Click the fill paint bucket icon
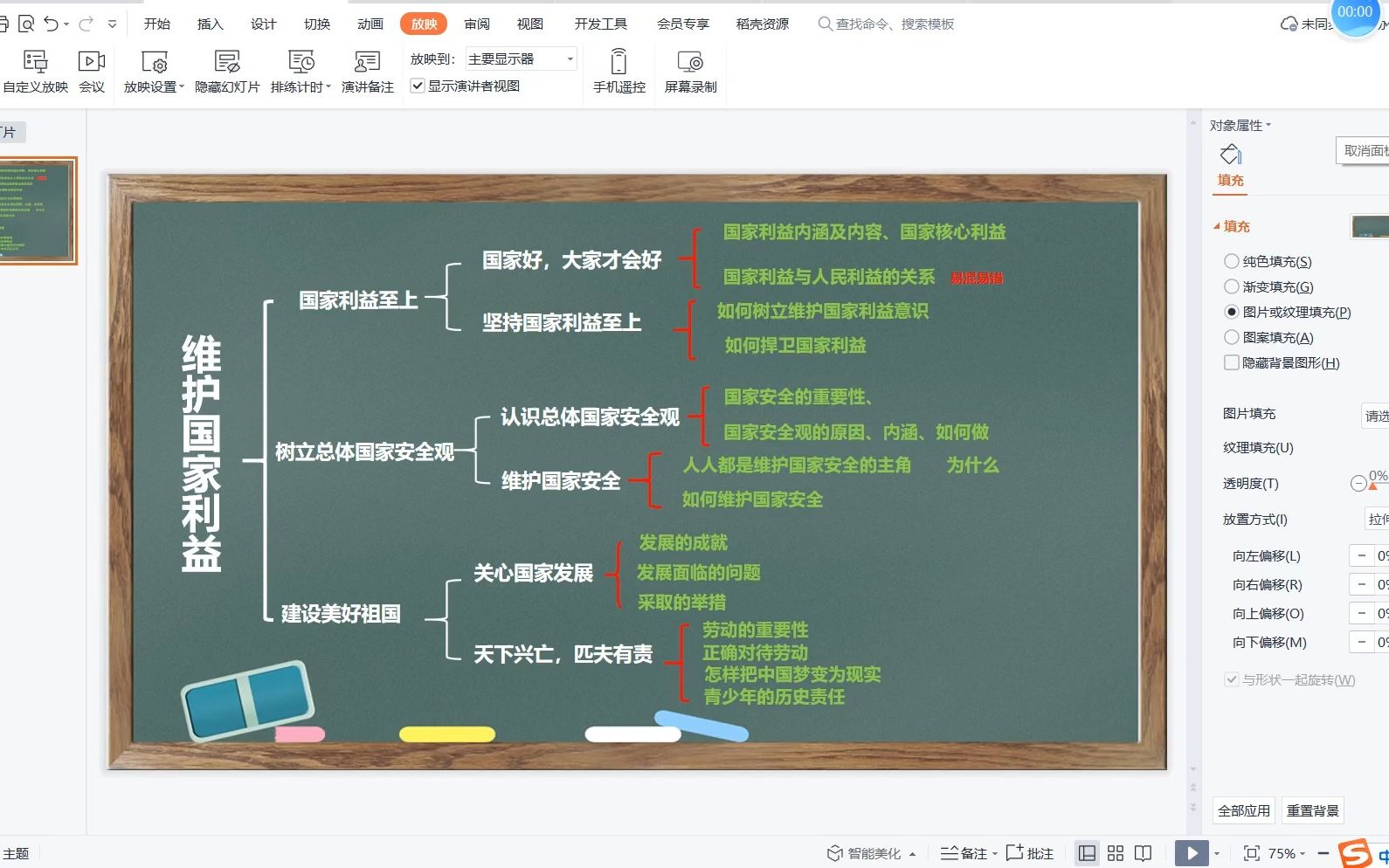This screenshot has height=868, width=1389. 1230,155
